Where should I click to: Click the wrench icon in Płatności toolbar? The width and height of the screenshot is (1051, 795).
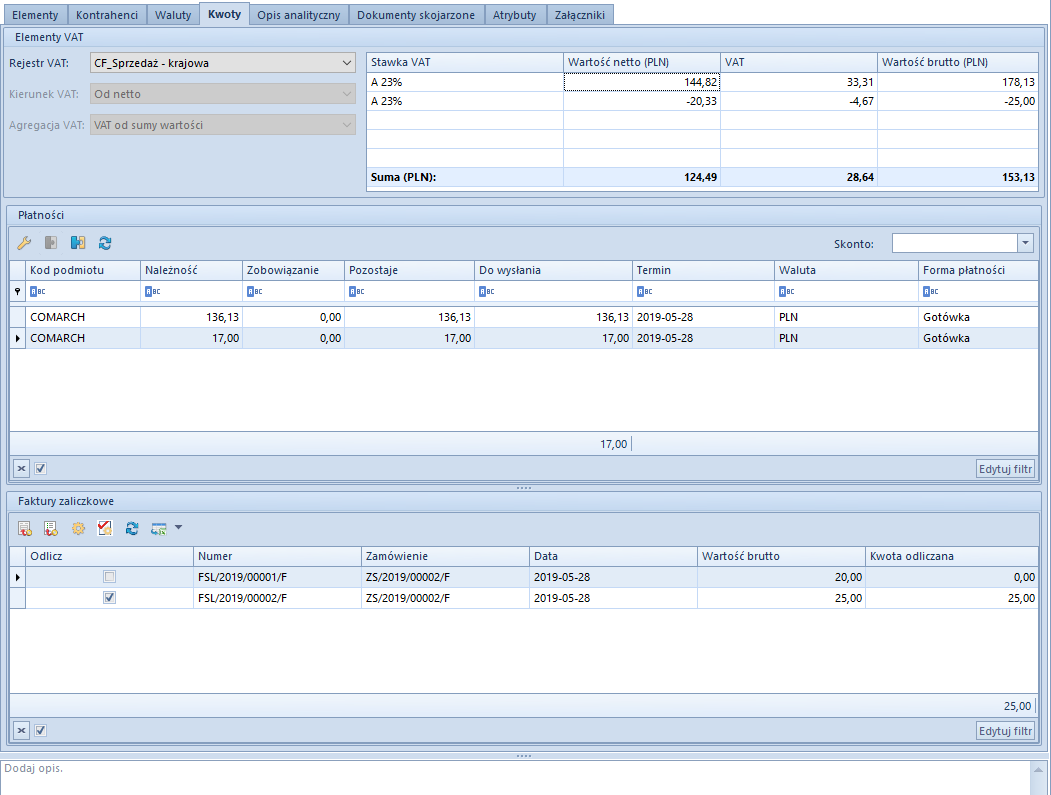pos(24,243)
